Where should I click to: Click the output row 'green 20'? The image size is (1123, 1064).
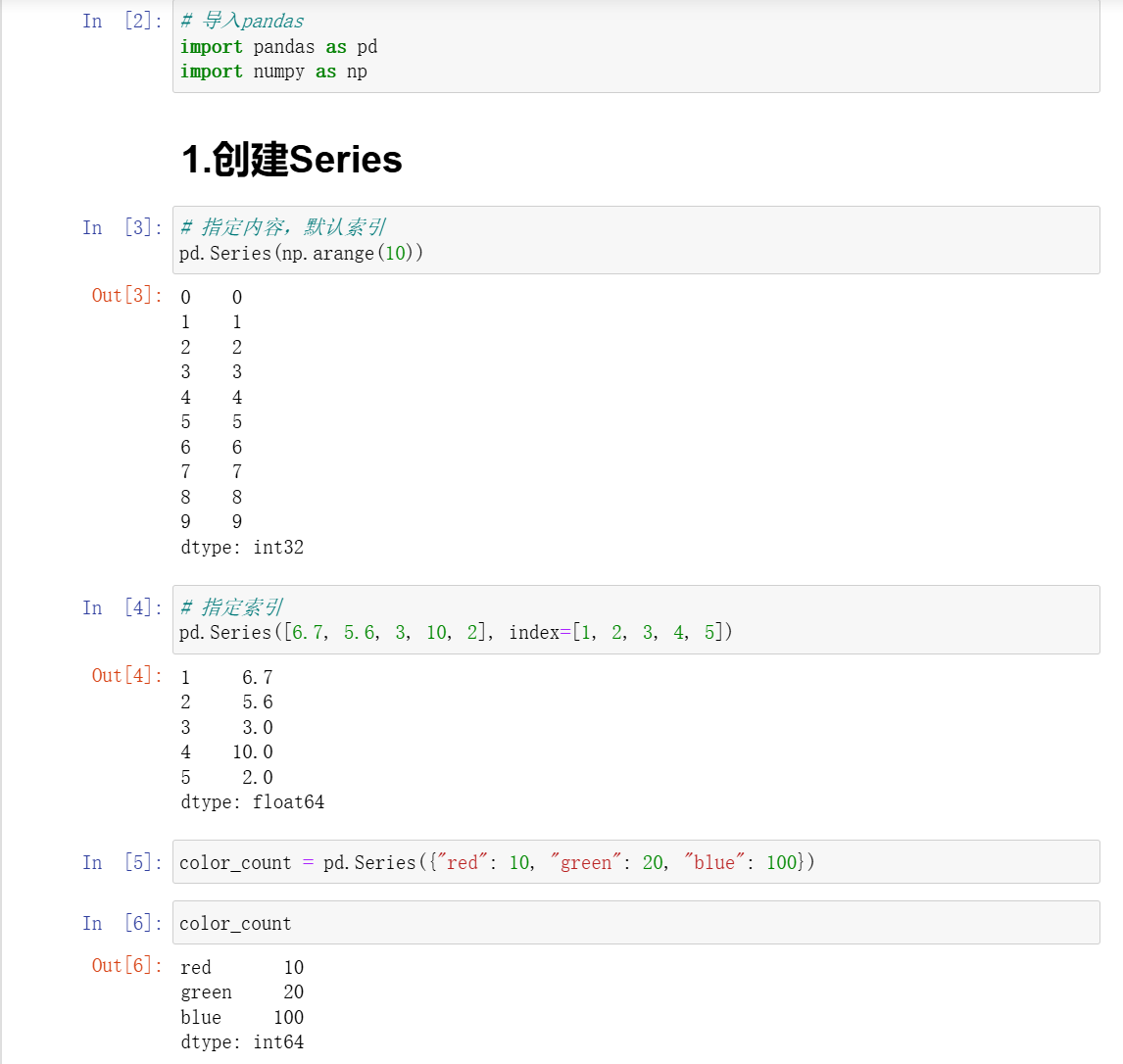(242, 991)
